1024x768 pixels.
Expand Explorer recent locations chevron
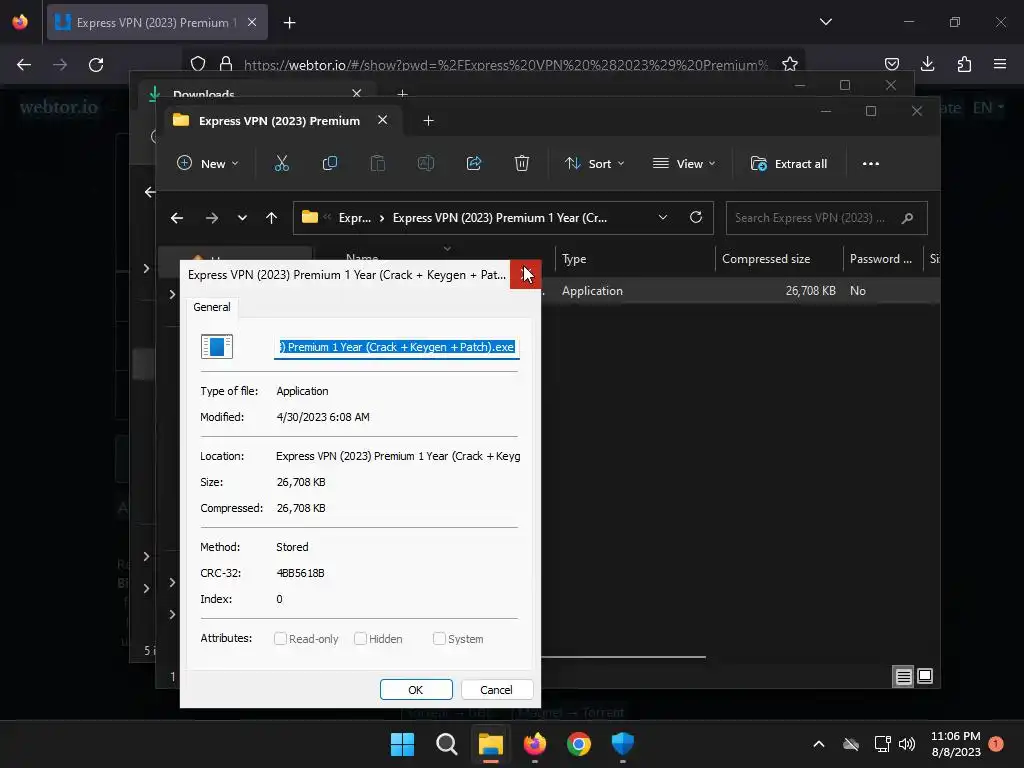pos(242,218)
